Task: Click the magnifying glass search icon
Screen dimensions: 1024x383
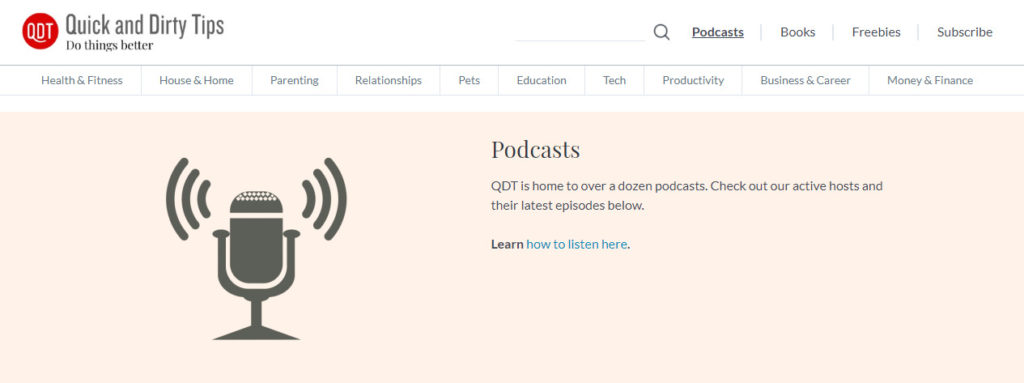Action: (662, 32)
